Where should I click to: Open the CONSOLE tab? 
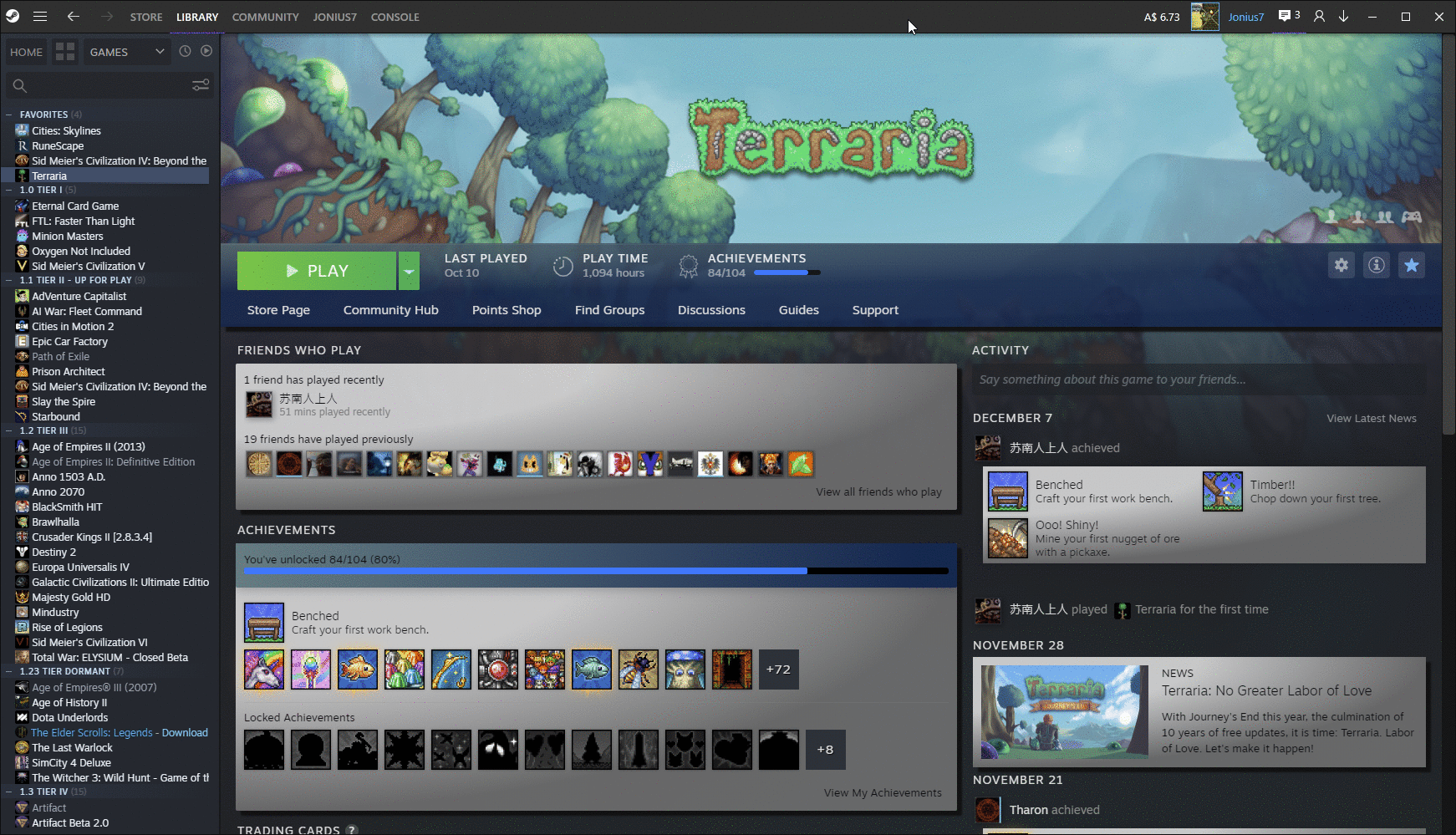coord(395,17)
